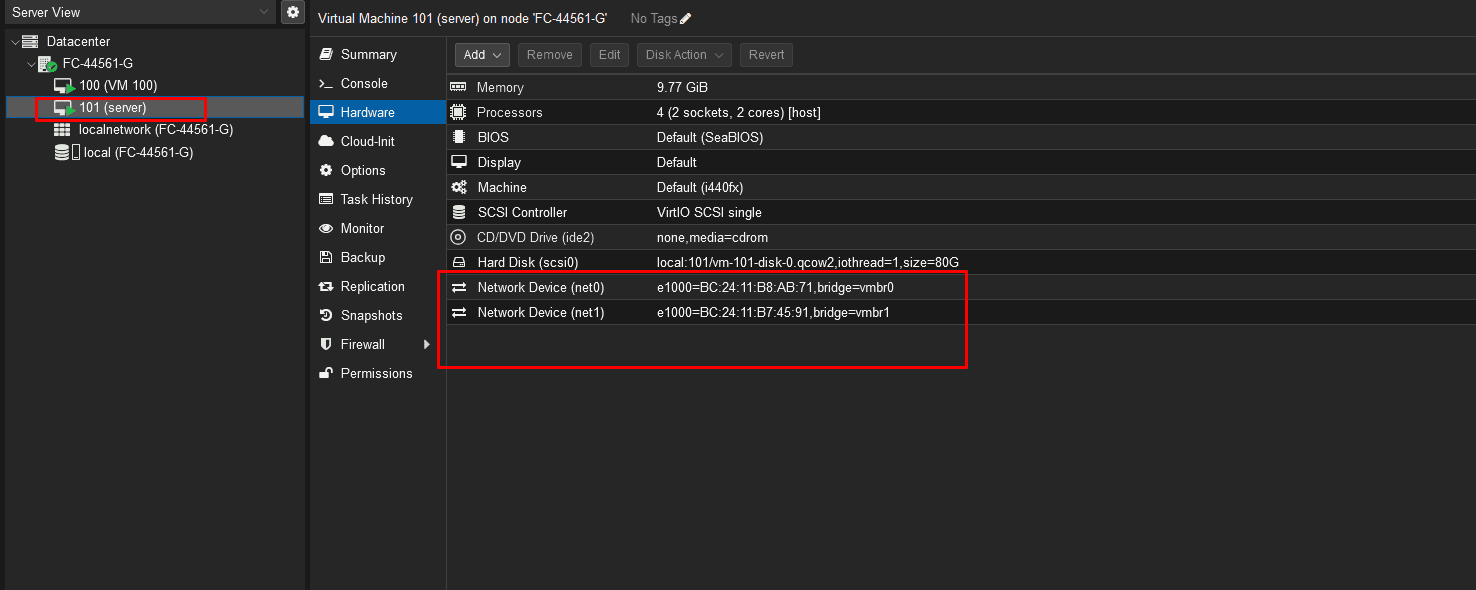Select 100 (VM 100) in the tree
Screen dimensions: 1476x590
(x=118, y=86)
